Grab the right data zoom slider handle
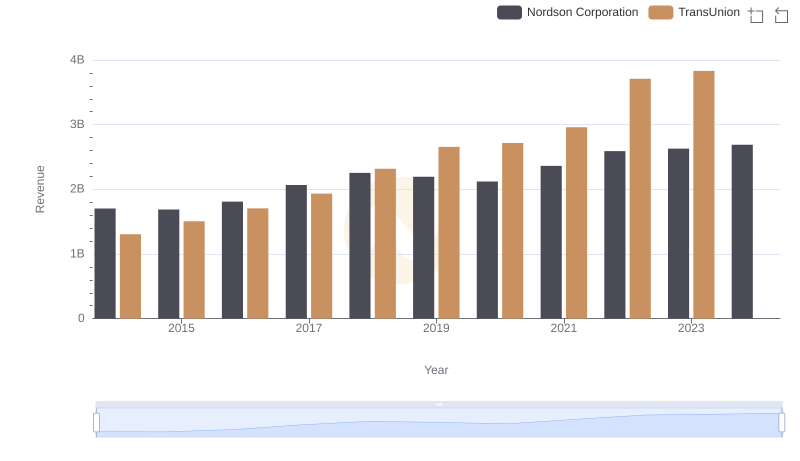The height and width of the screenshot is (461, 800). point(781,422)
